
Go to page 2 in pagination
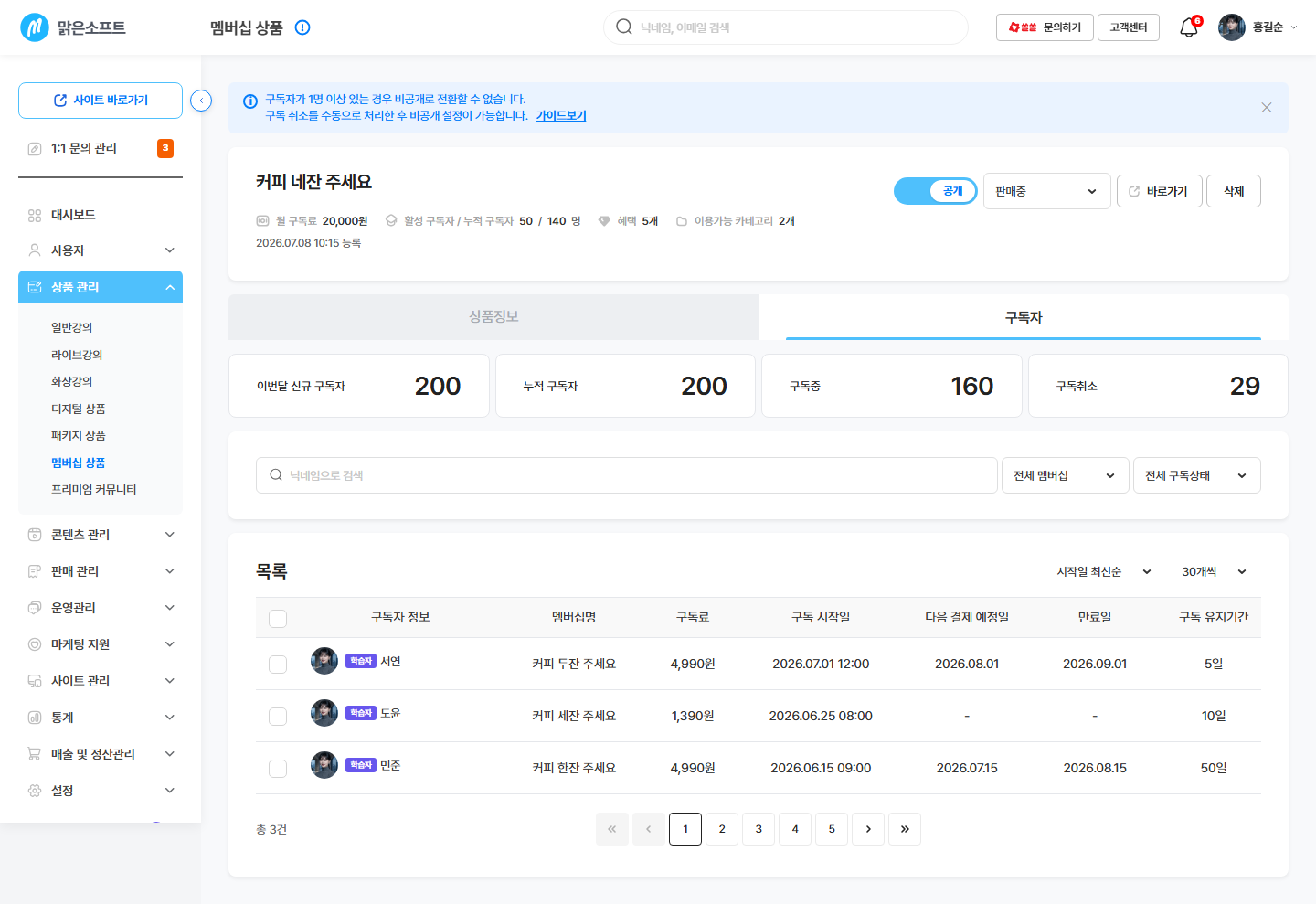pos(722,829)
